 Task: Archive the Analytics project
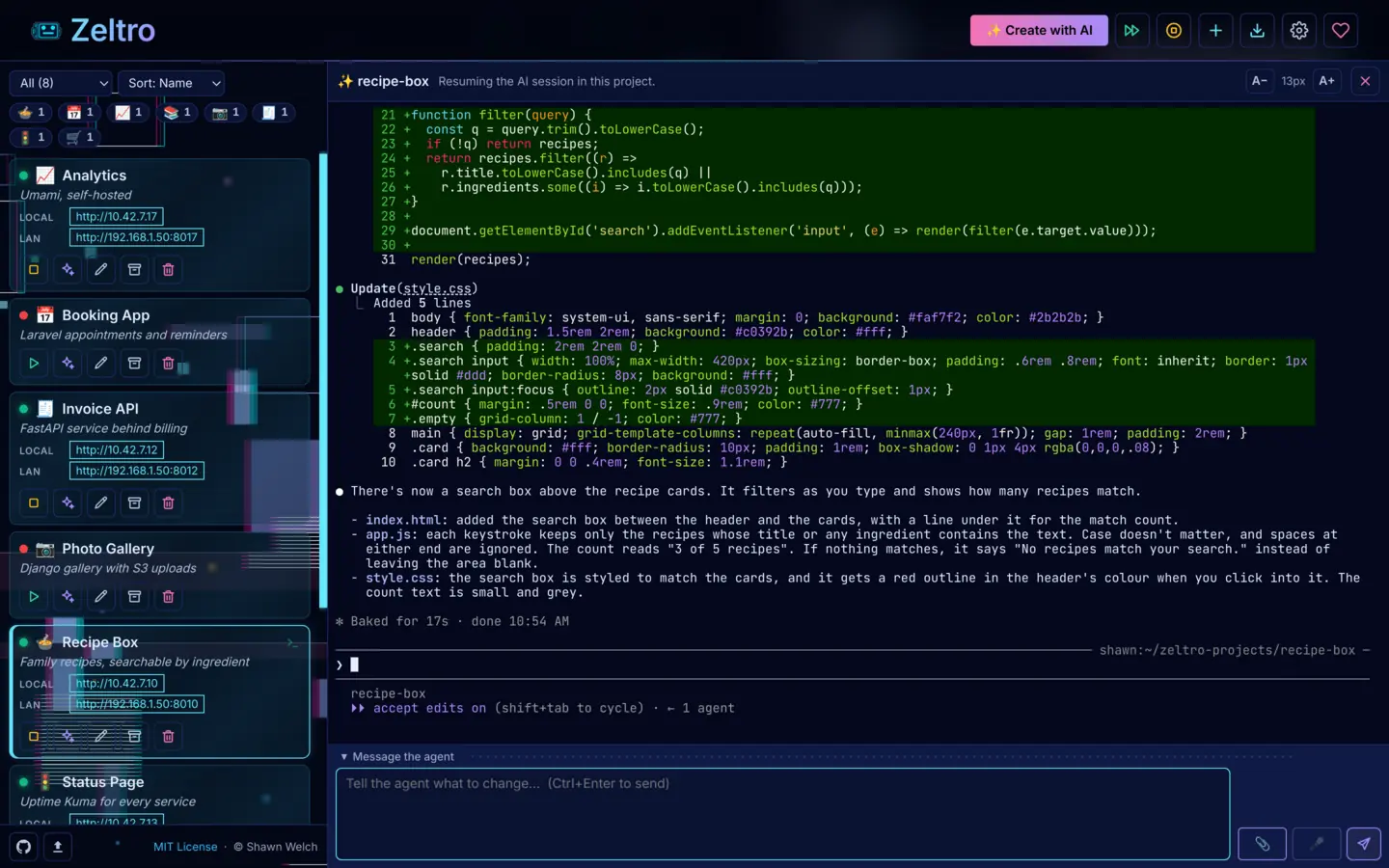pyautogui.click(x=135, y=269)
